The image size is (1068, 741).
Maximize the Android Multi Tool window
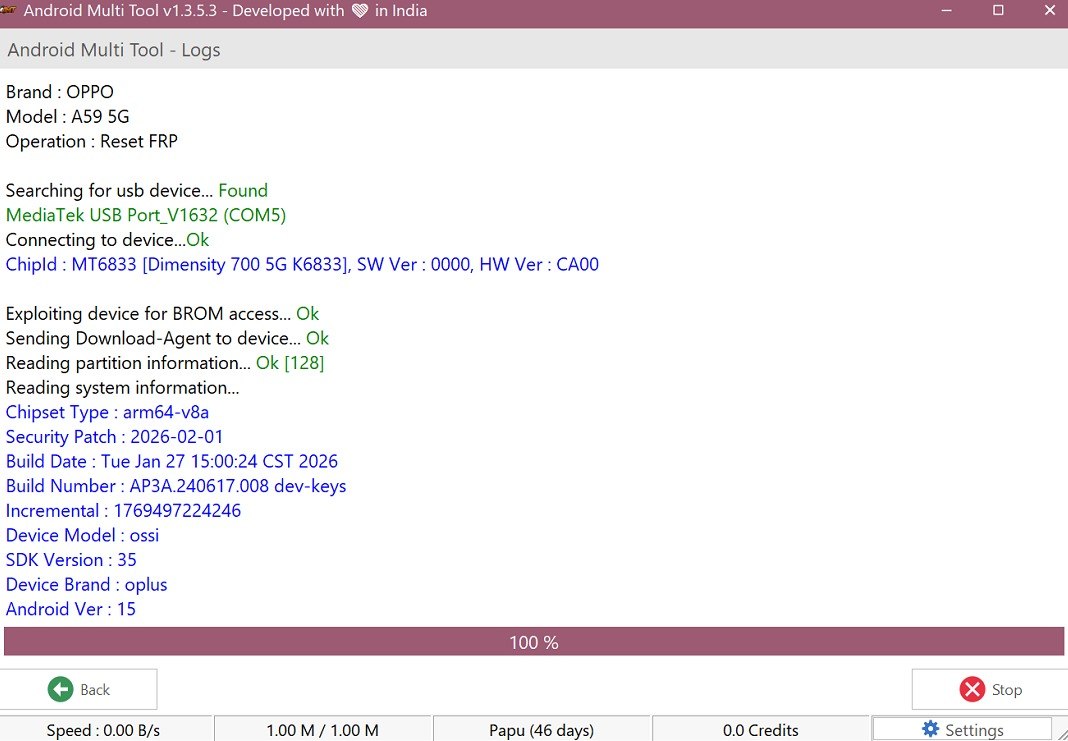point(998,11)
